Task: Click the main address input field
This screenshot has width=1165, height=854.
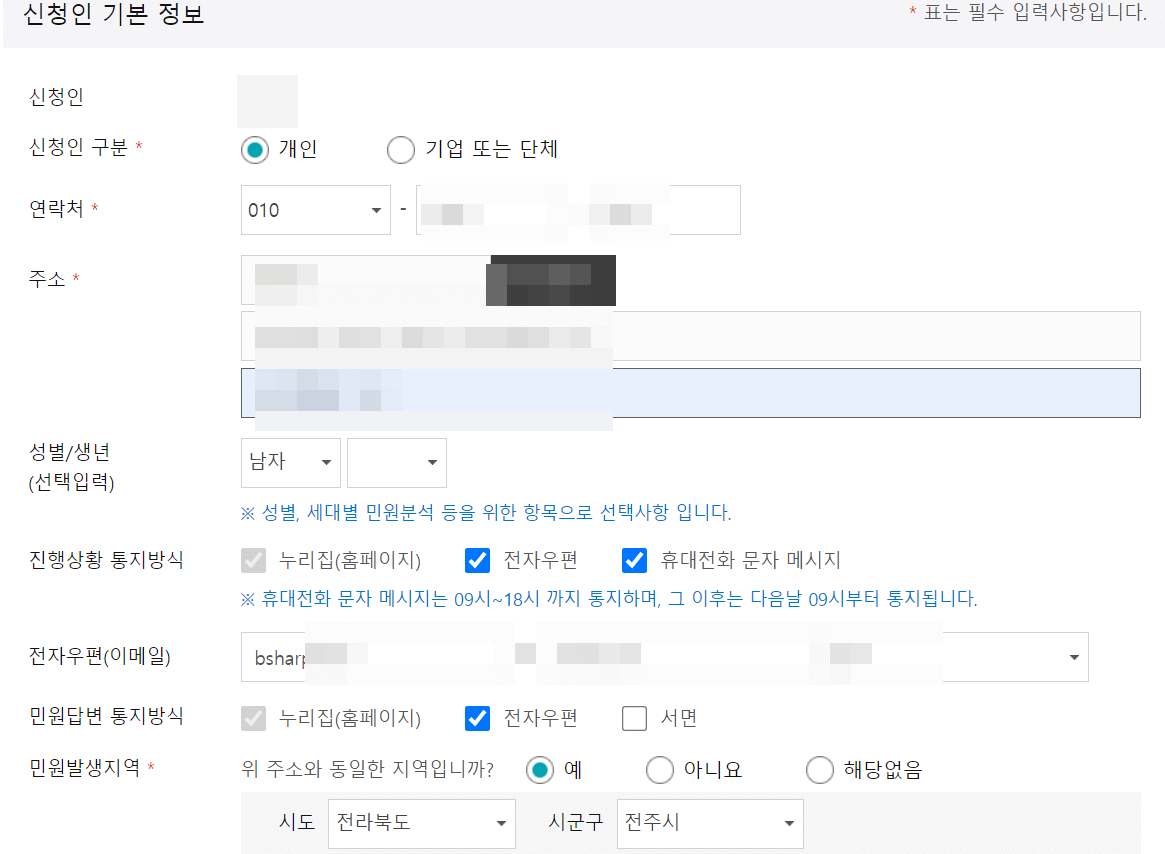Action: [690, 336]
